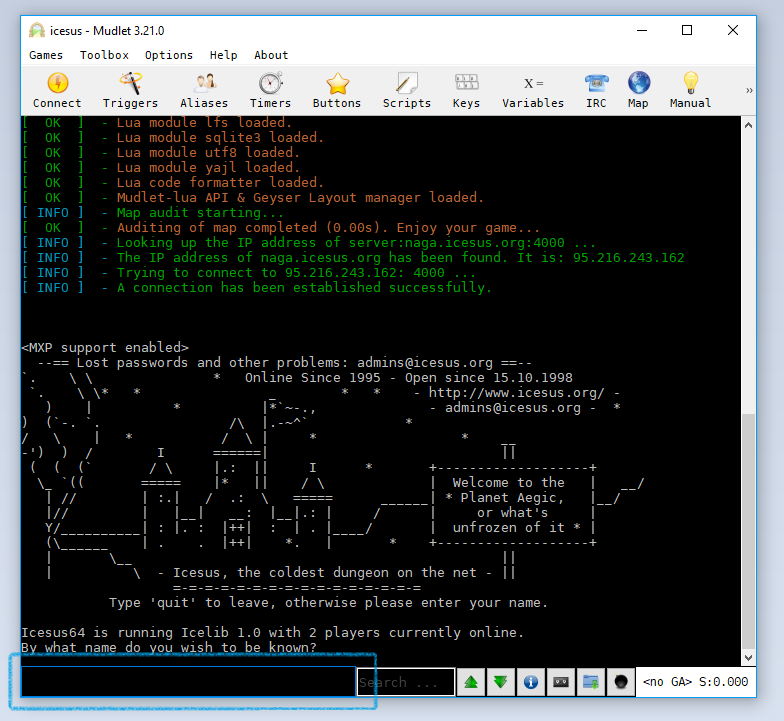This screenshot has width=784, height=721.
Task: Click the search up green arrow
Action: click(471, 682)
